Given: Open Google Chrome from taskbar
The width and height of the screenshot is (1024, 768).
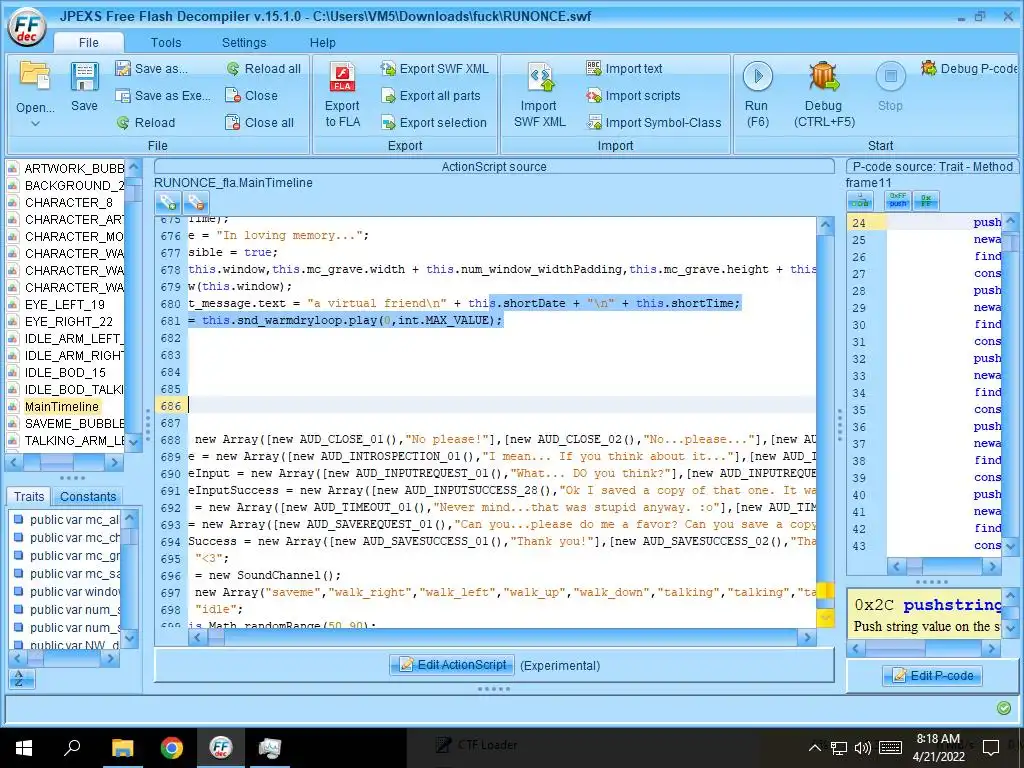Looking at the screenshot, I should pos(172,748).
